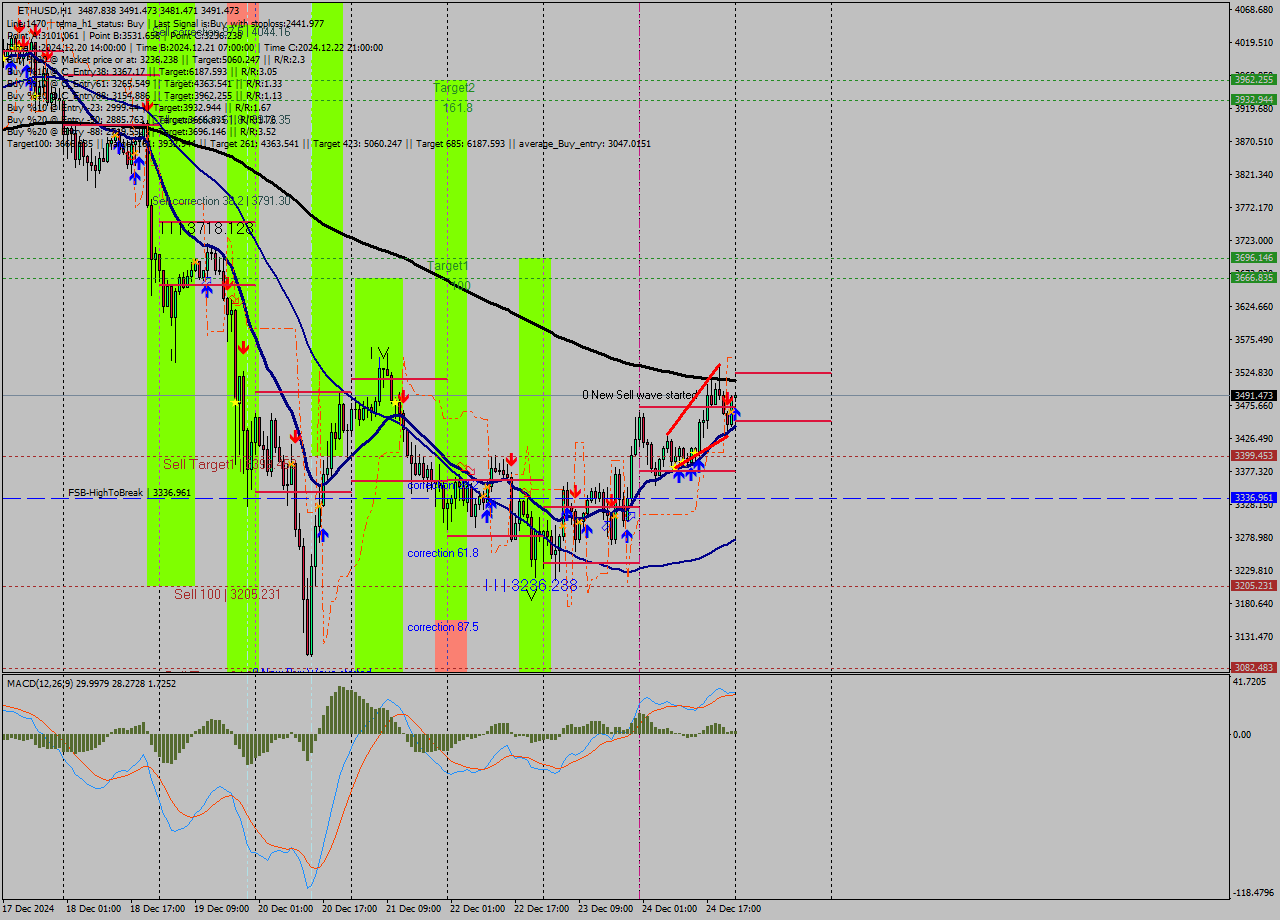
Task: Click the Target2 annotation label
Action: click(454, 88)
